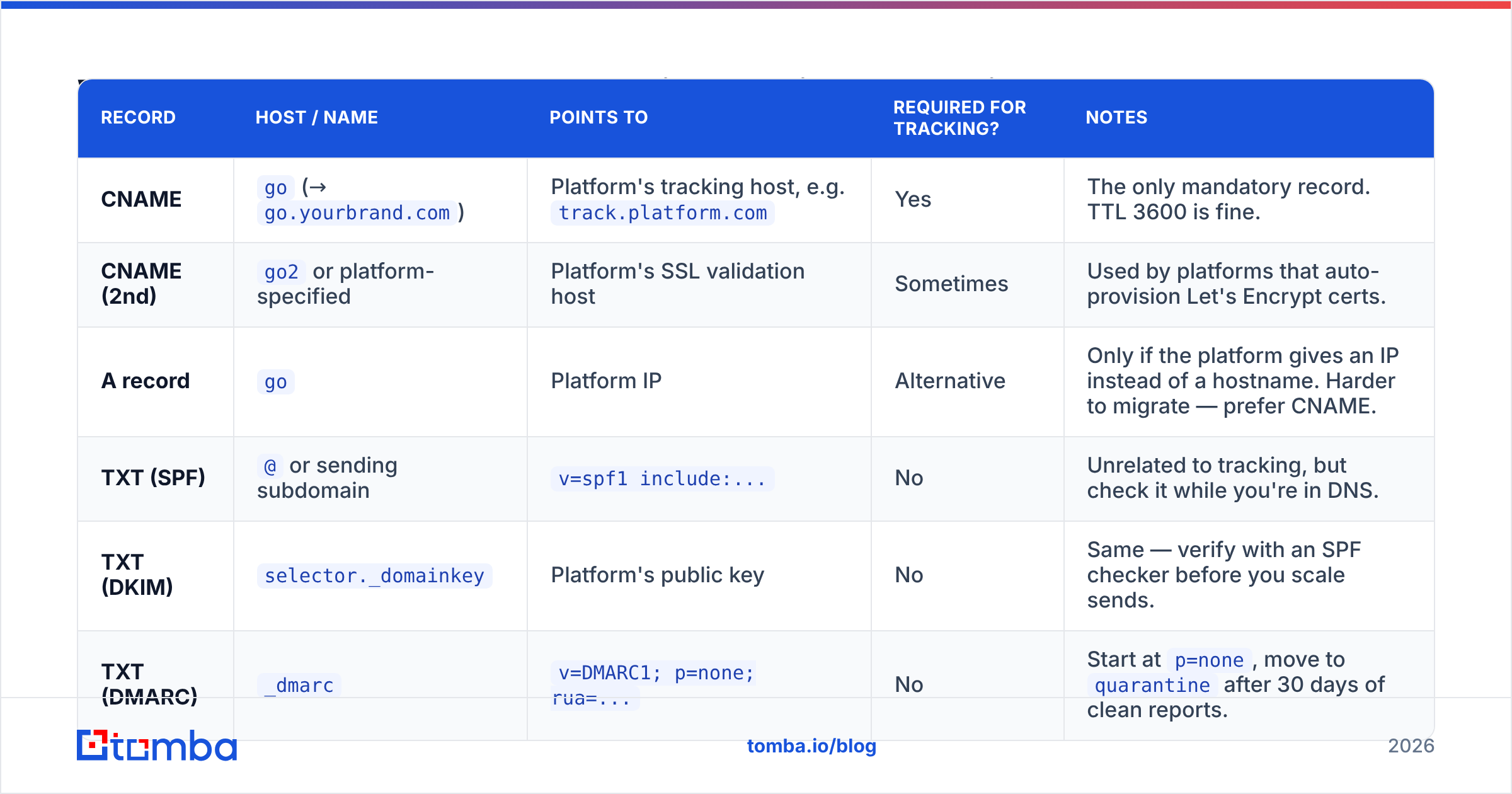Click the _dmarc host code chip
The image size is (1512, 794).
point(299,686)
